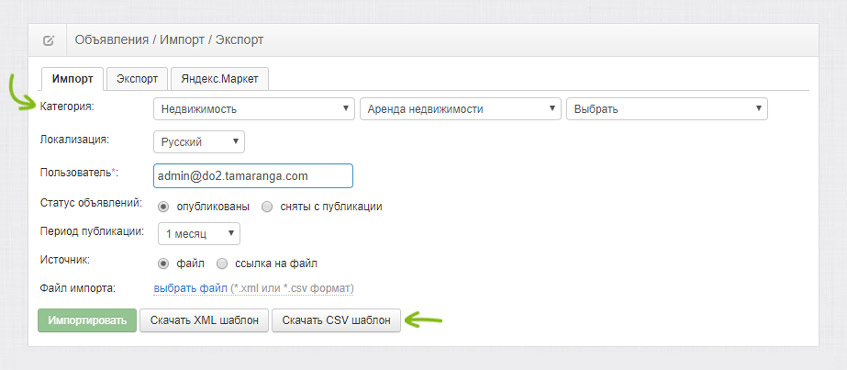The height and width of the screenshot is (370, 847).
Task: Click the edit pencil icon in the header
Action: pos(48,40)
